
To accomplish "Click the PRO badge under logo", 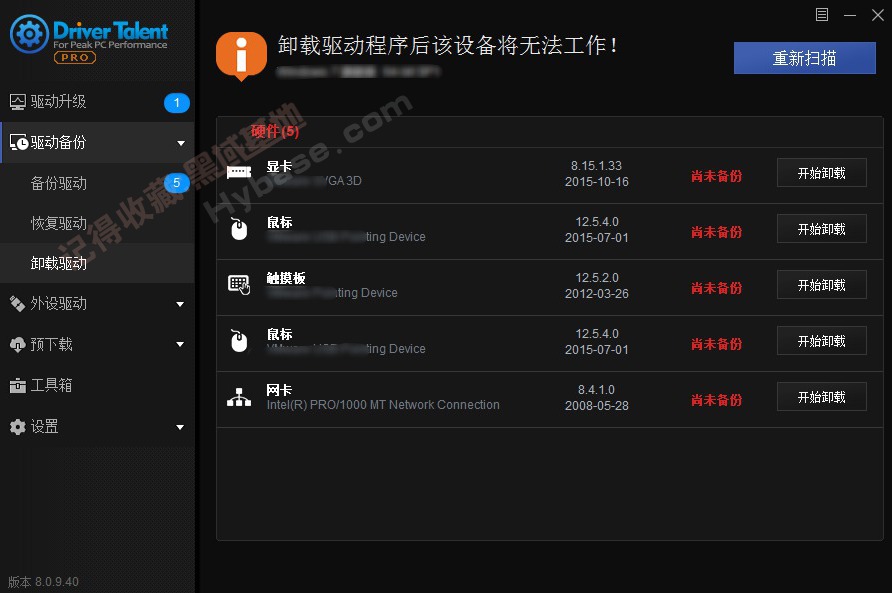I will click(75, 57).
